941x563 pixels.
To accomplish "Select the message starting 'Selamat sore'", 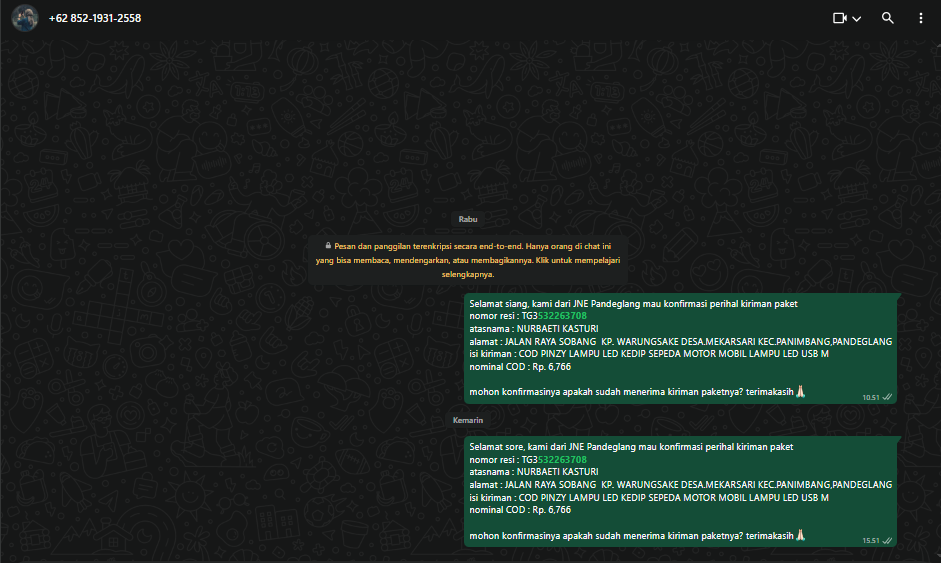I will [x=681, y=492].
